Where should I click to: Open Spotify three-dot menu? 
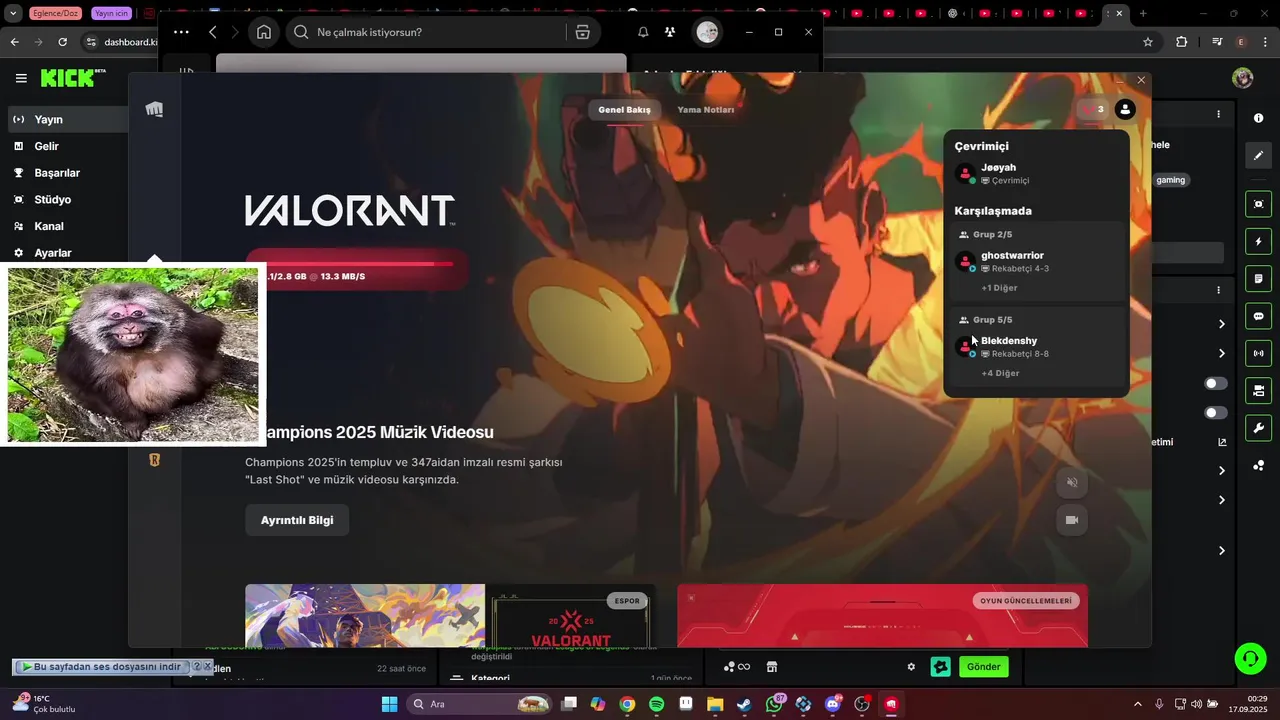click(x=181, y=32)
